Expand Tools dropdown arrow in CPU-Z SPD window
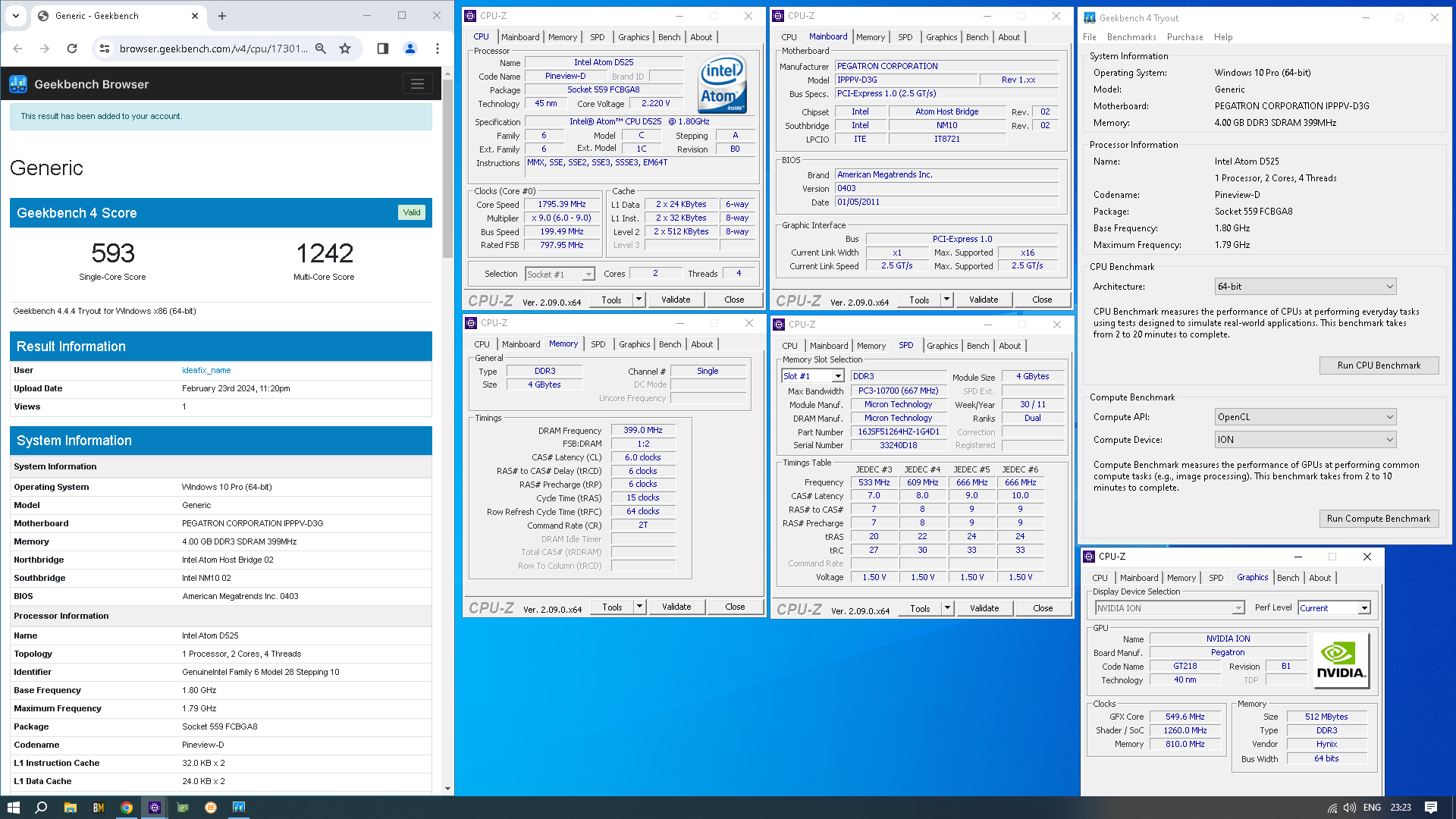This screenshot has width=1456, height=819. (x=947, y=608)
